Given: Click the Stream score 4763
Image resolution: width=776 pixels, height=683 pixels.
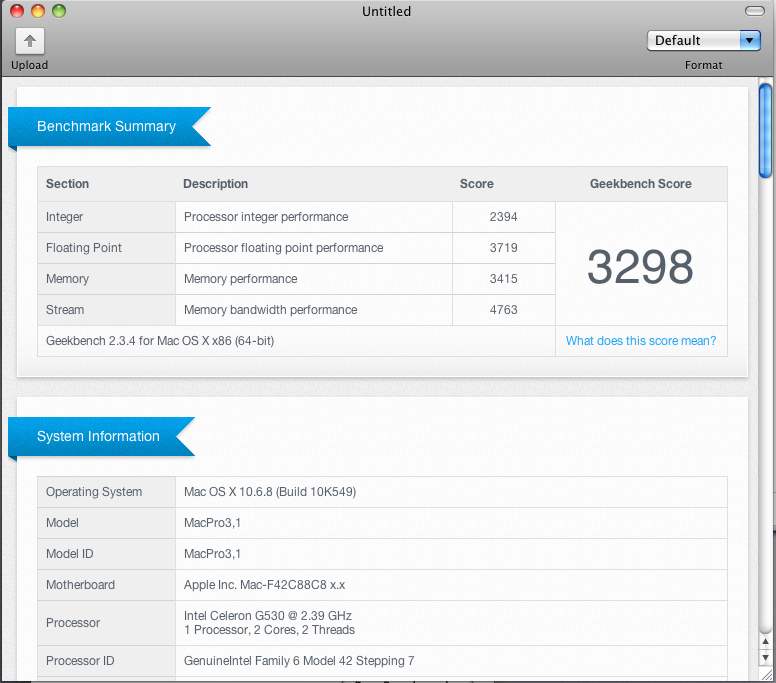Looking at the screenshot, I should (503, 310).
